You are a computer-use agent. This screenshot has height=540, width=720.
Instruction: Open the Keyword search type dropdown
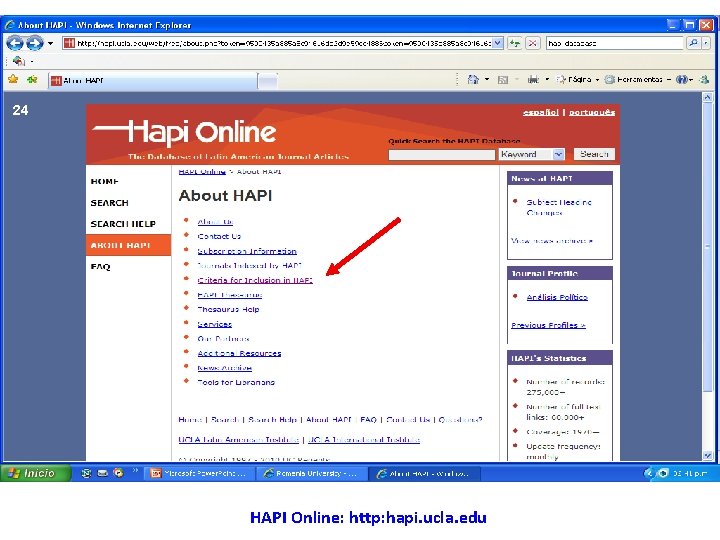(531, 154)
